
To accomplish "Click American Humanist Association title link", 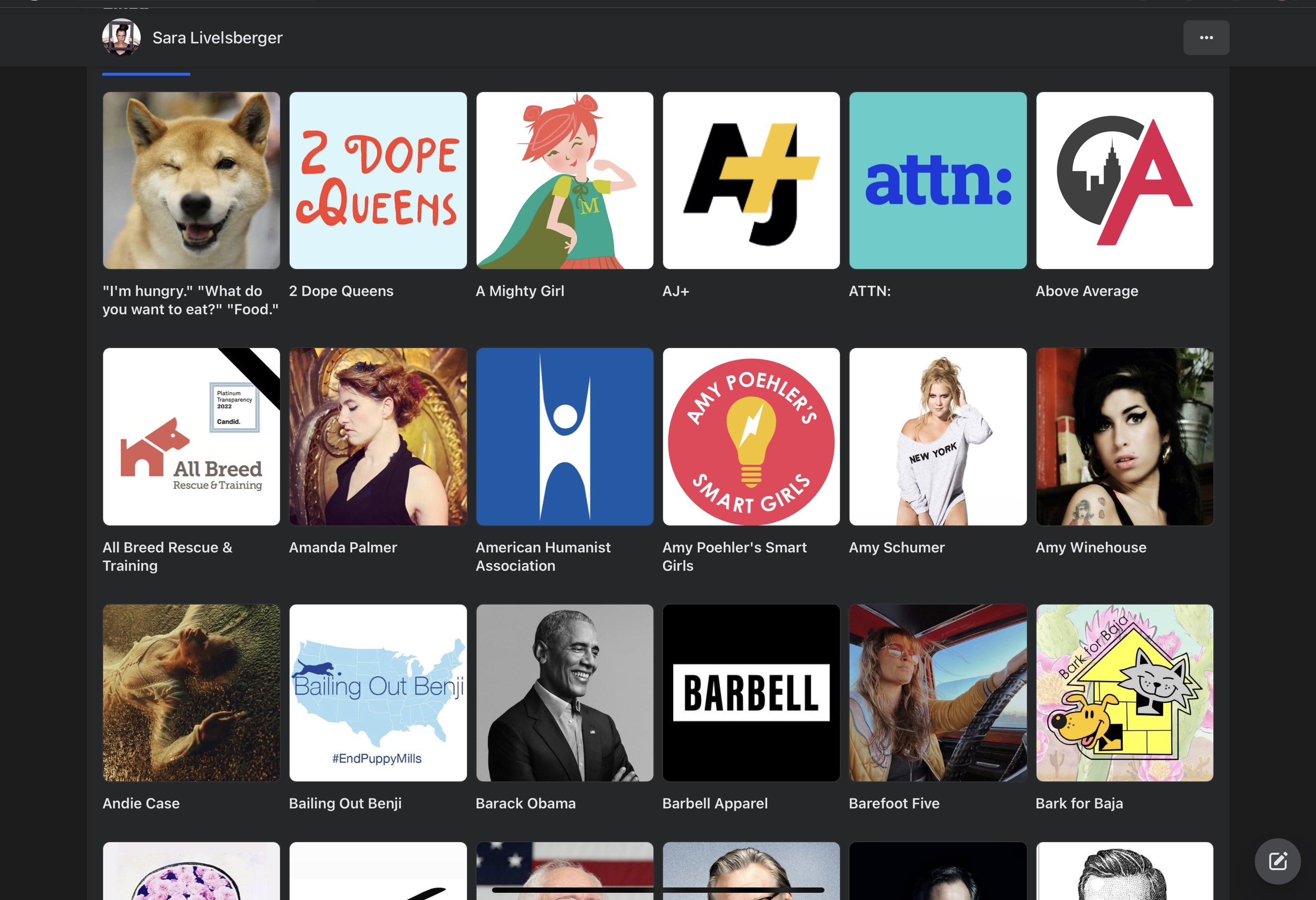I will click(x=543, y=556).
